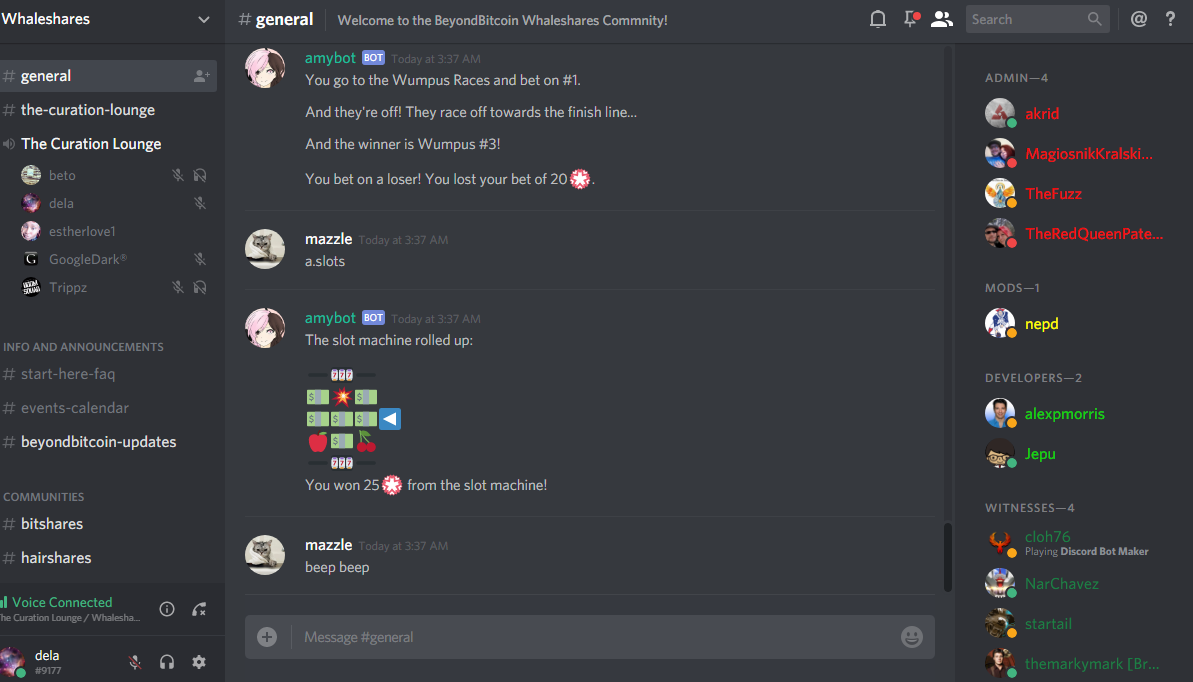The image size is (1193, 682).
Task: Open recent mentions @ icon
Action: point(1138,19)
